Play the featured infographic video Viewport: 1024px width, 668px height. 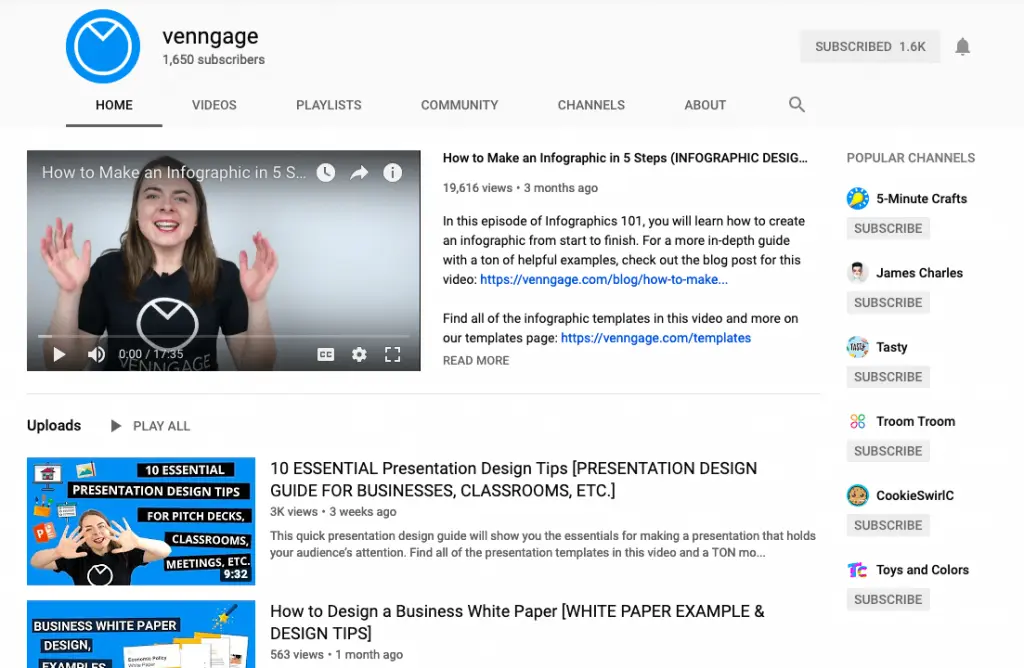59,355
